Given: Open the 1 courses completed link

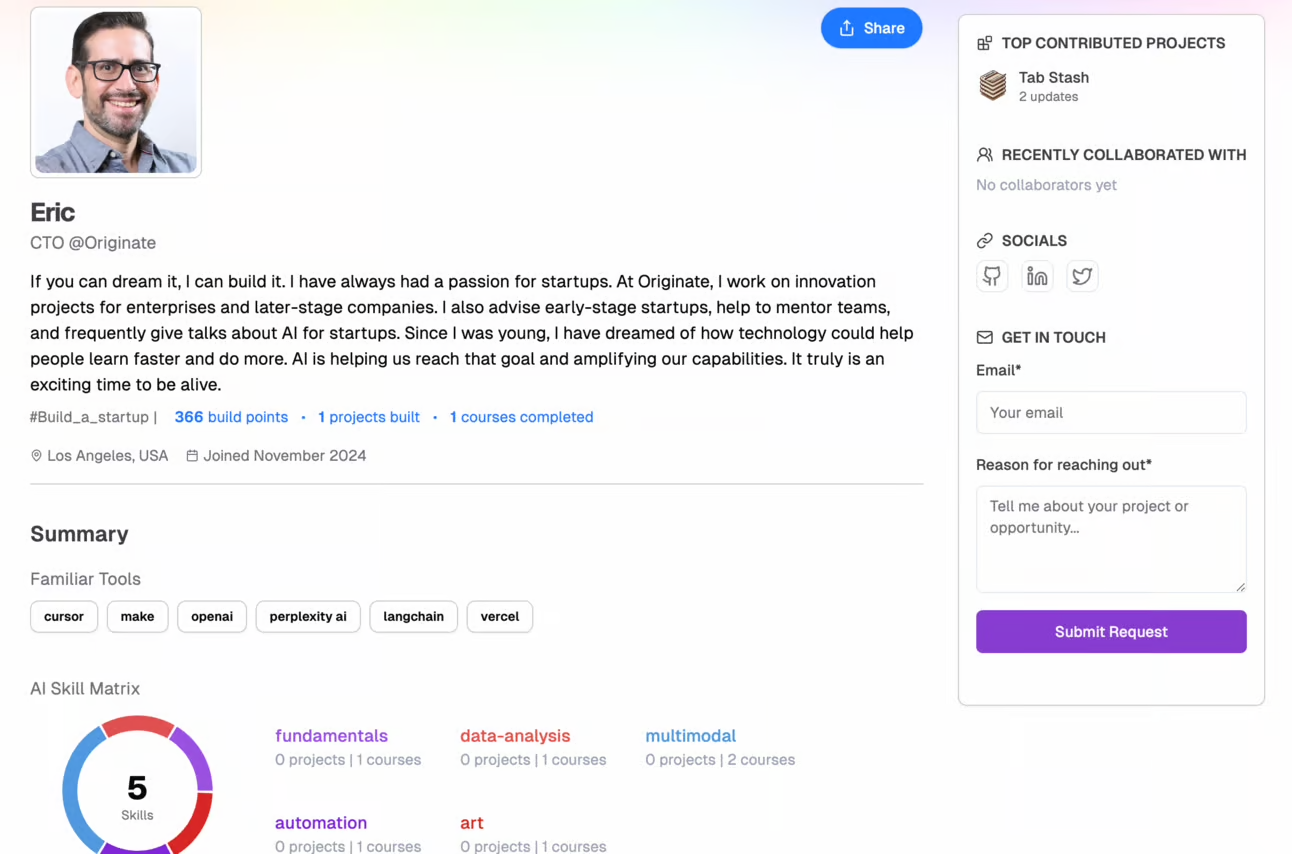Looking at the screenshot, I should (521, 417).
